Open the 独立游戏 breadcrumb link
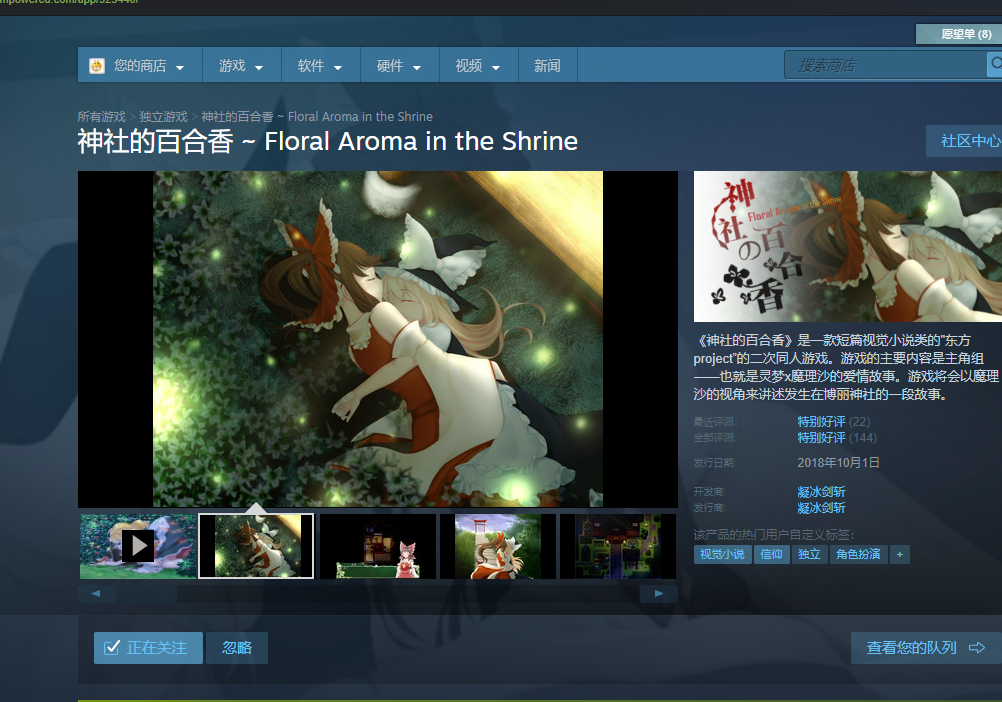This screenshot has height=702, width=1002. coord(164,117)
